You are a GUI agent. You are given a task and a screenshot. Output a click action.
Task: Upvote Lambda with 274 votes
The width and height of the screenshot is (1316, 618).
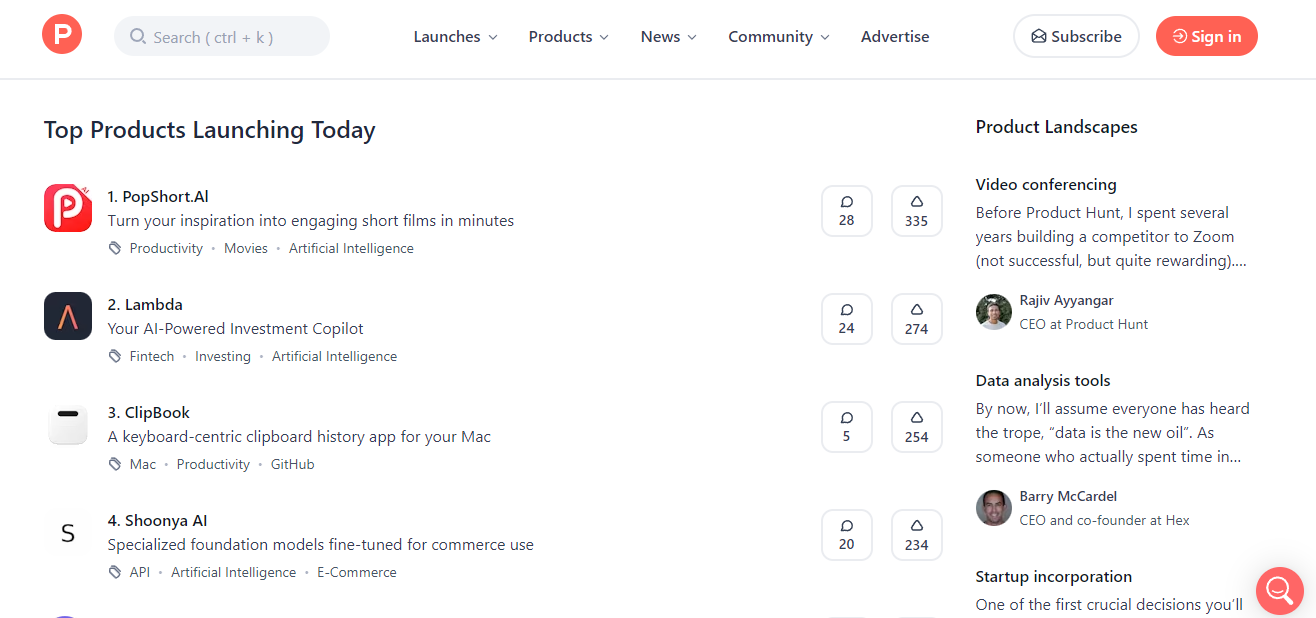point(917,319)
